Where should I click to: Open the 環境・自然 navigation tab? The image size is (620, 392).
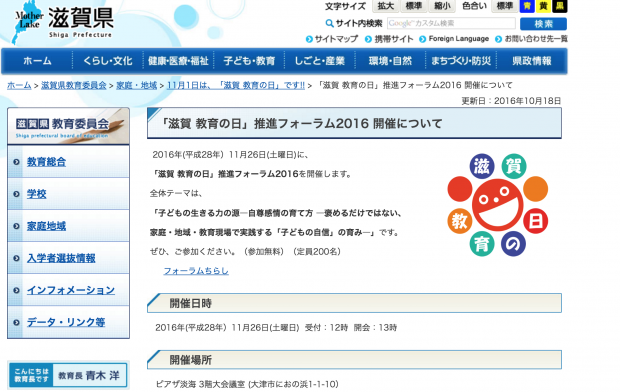390,61
